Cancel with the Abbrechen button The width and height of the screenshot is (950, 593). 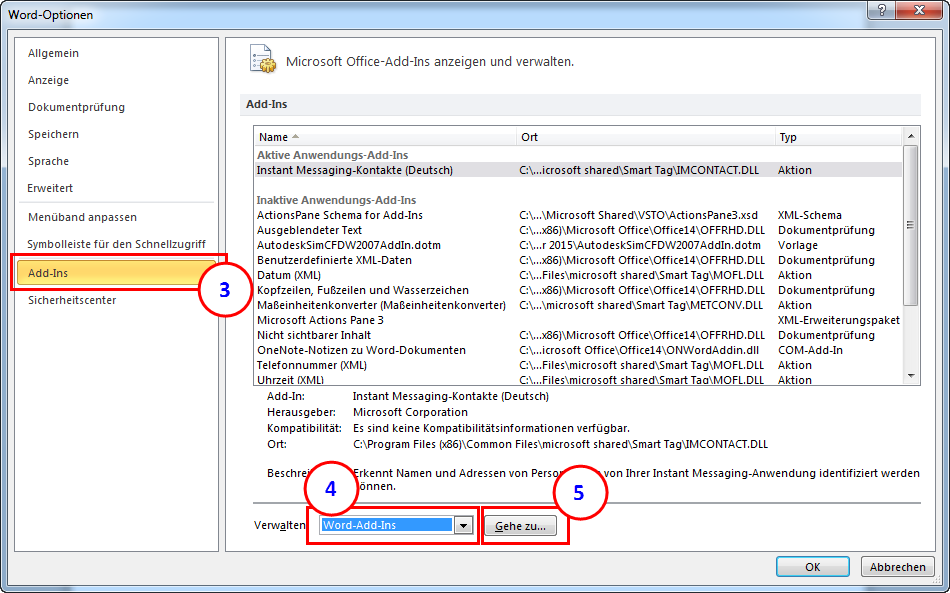point(897,567)
